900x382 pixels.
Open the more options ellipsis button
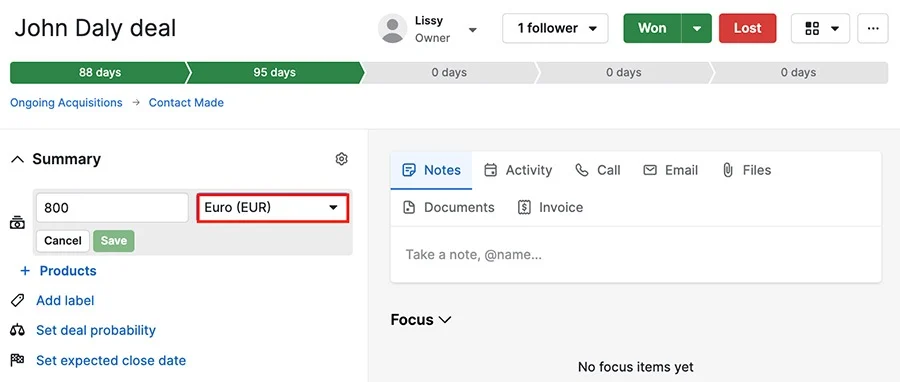tap(873, 29)
